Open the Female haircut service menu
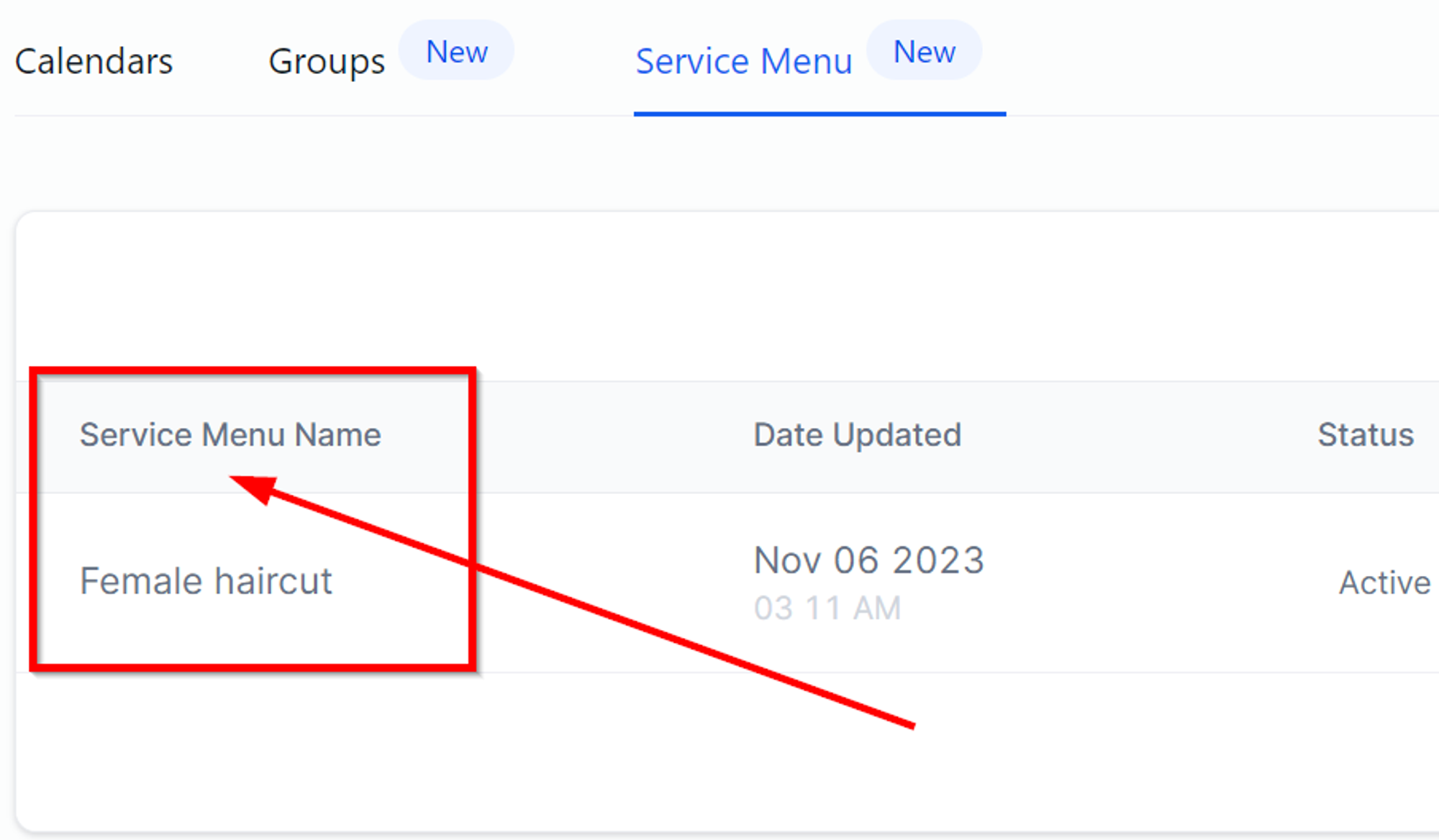This screenshot has width=1439, height=840. pyautogui.click(x=206, y=580)
